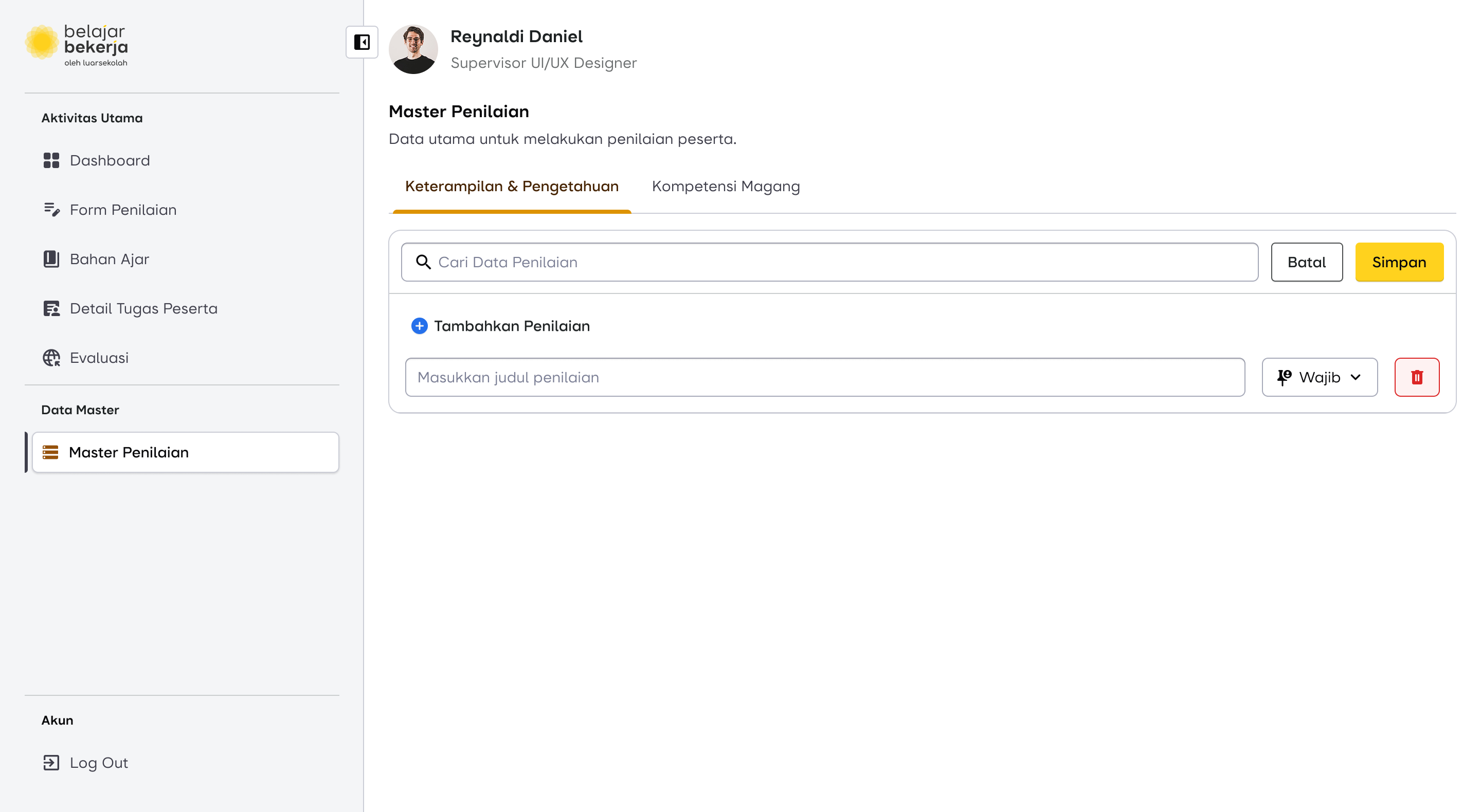This screenshot has height=812, width=1481.
Task: Click the Form Penilaian pencil-list icon
Action: click(51, 210)
